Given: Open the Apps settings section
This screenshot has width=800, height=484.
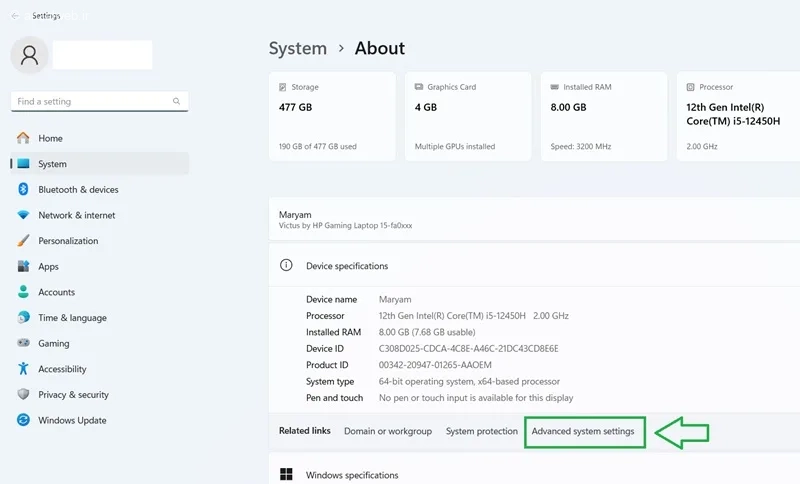Looking at the screenshot, I should click(99, 266).
